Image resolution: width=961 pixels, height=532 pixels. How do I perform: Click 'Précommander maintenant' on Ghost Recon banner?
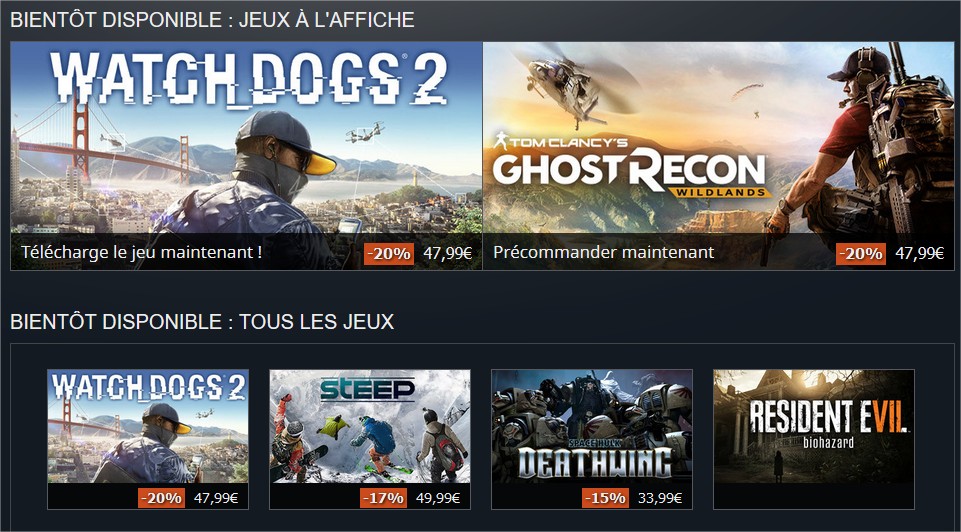pos(604,252)
